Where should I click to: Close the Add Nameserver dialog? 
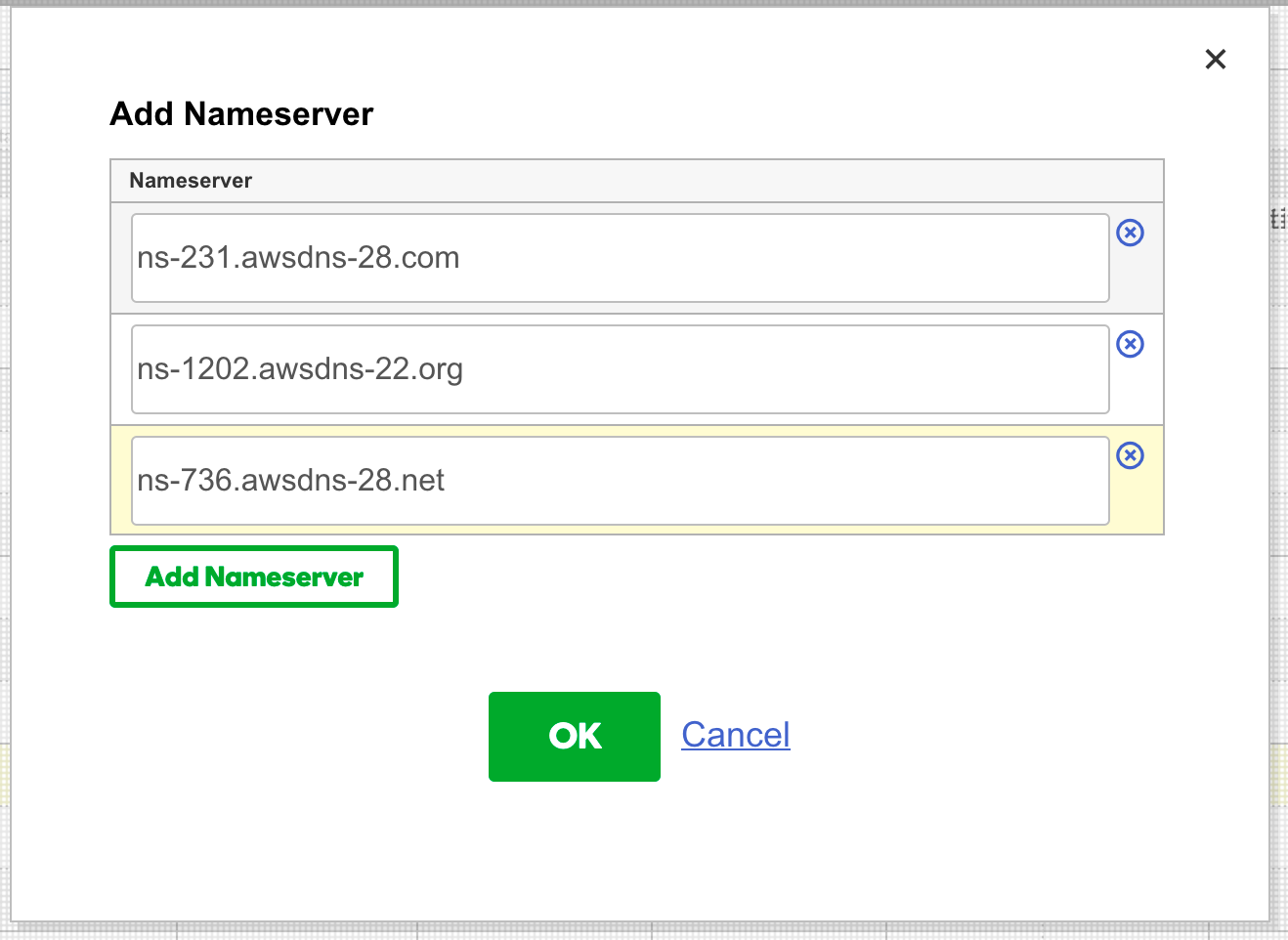[1216, 60]
